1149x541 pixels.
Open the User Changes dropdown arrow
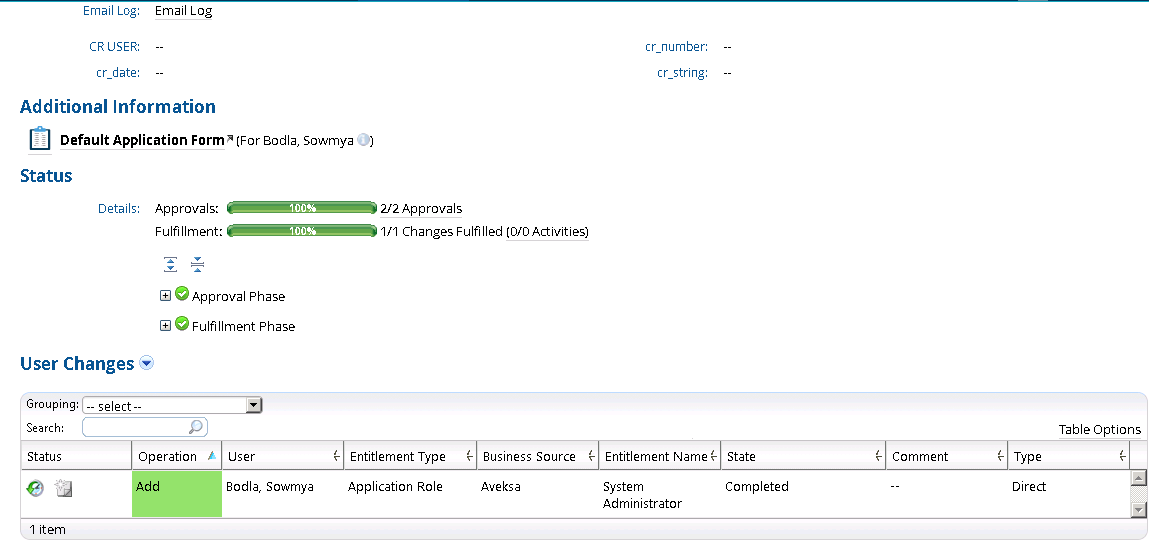(x=147, y=364)
